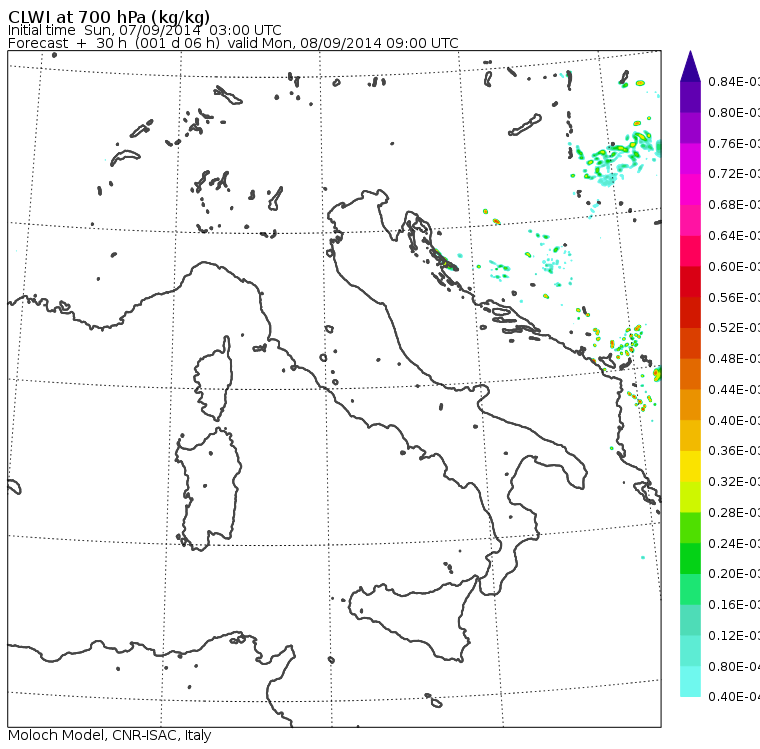Click the title "CLWI at 700 hPa (kg/kg)"
Screen dimensions: 760x749
109,17
